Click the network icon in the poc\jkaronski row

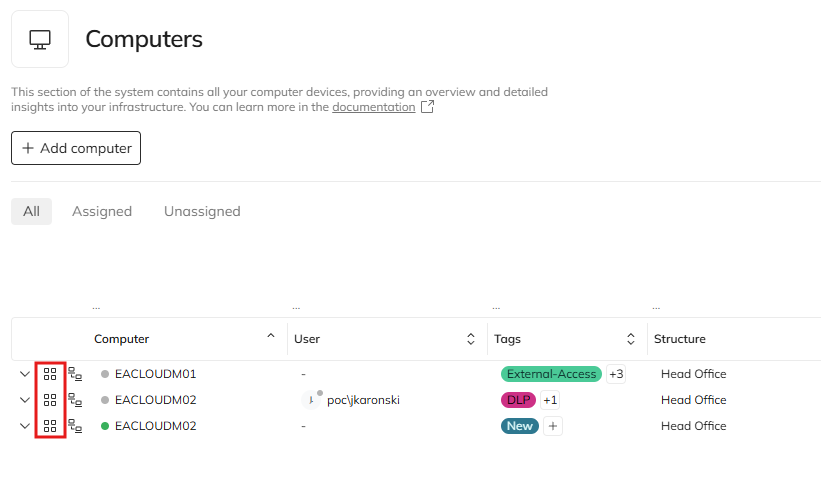tap(75, 400)
